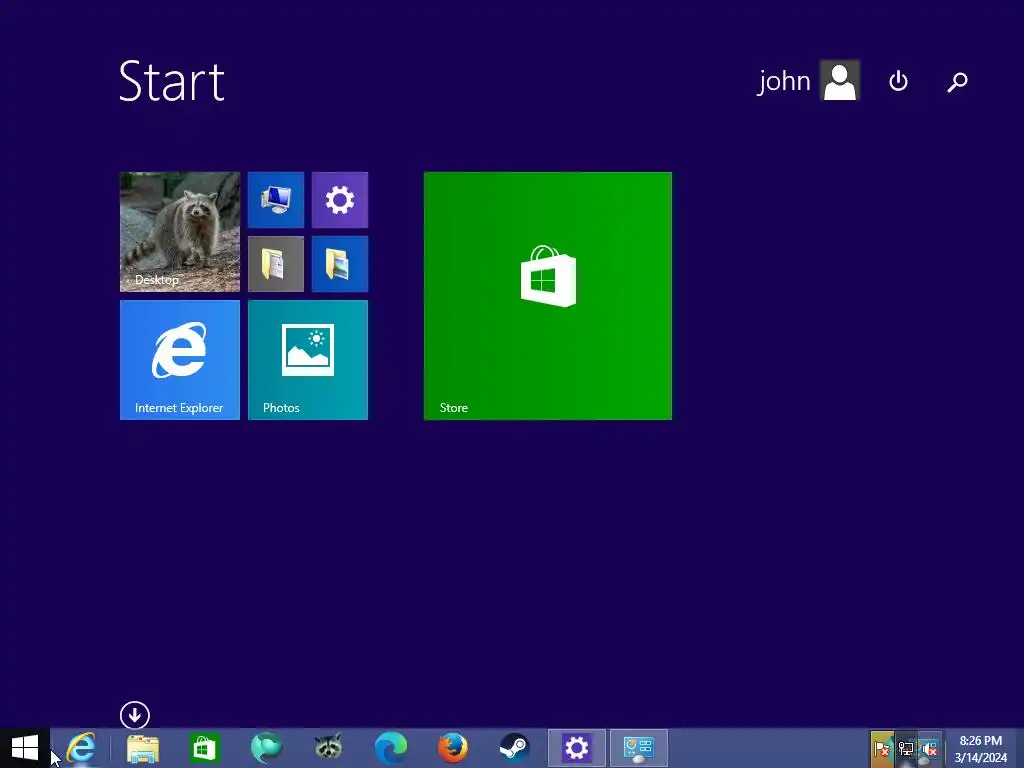Image resolution: width=1024 pixels, height=768 pixels.
Task: Click the muted volume tray icon
Action: [929, 749]
